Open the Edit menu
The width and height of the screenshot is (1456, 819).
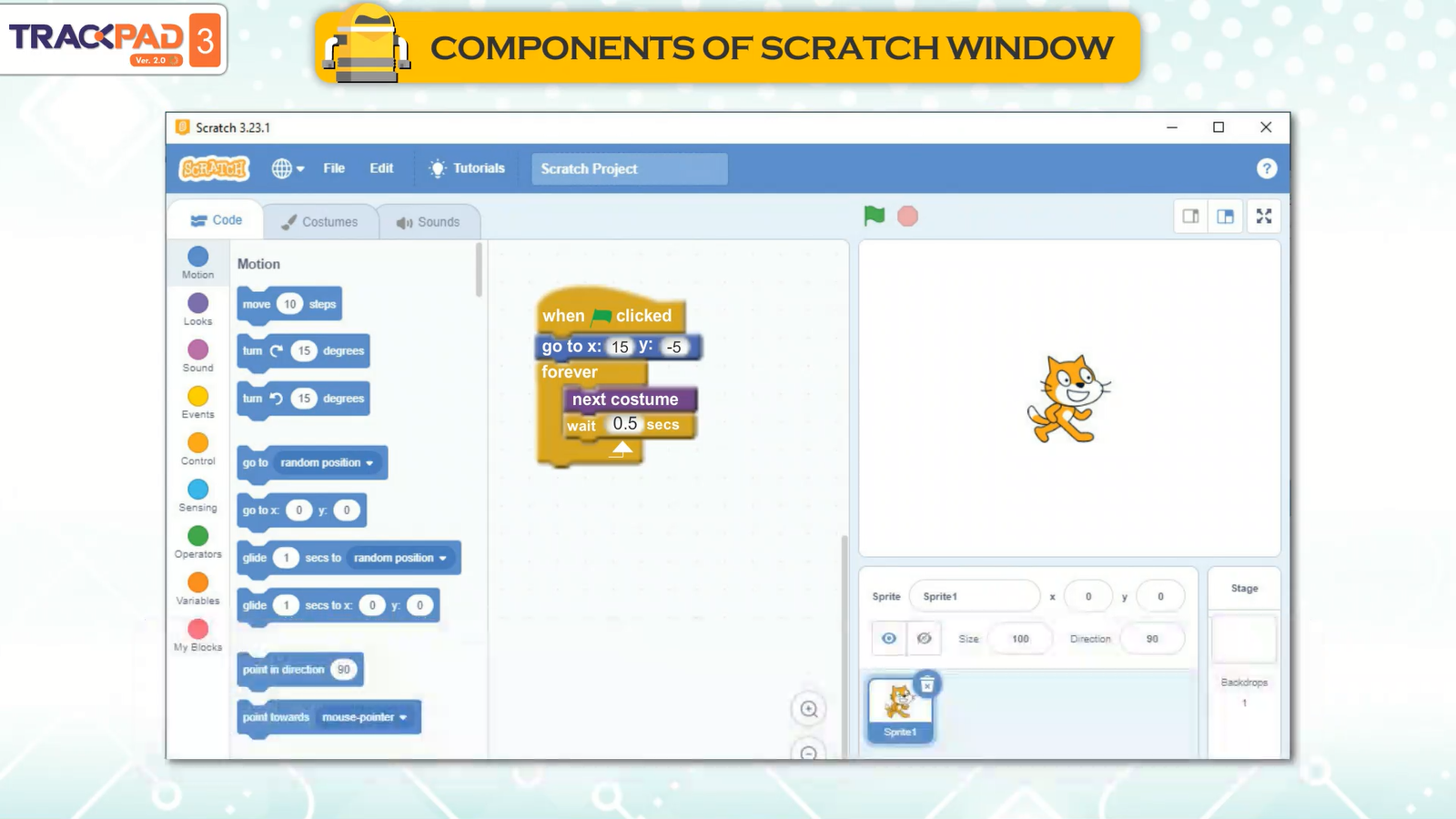click(381, 168)
